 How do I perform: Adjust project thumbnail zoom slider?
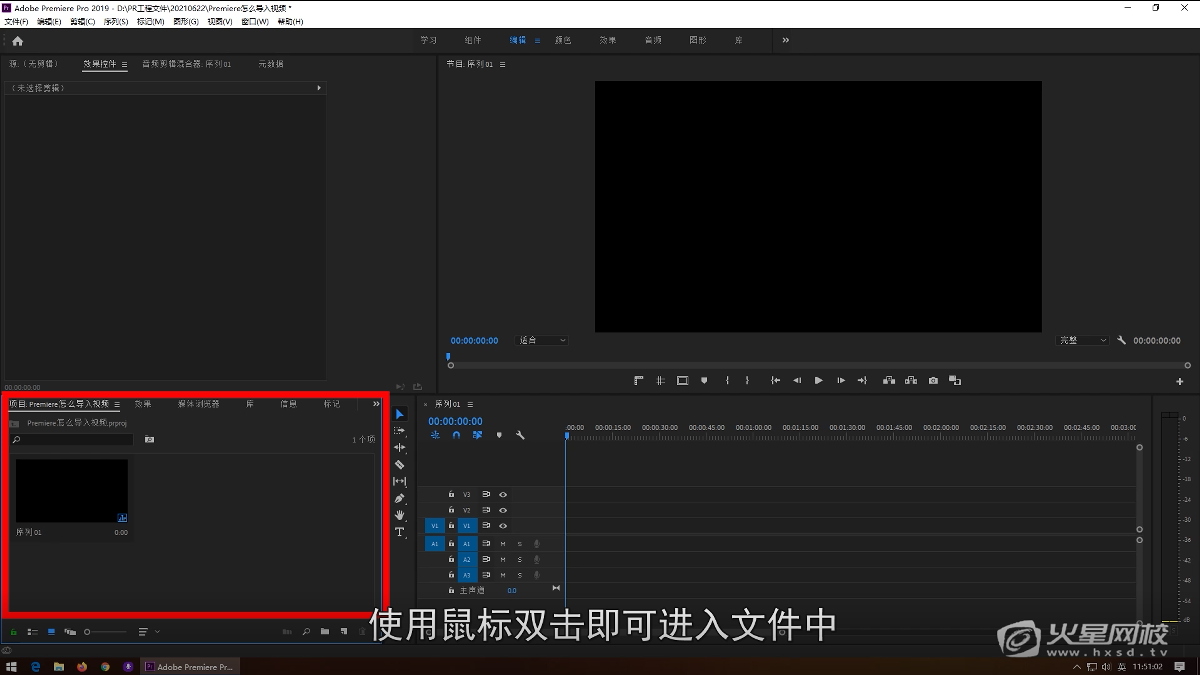107,632
